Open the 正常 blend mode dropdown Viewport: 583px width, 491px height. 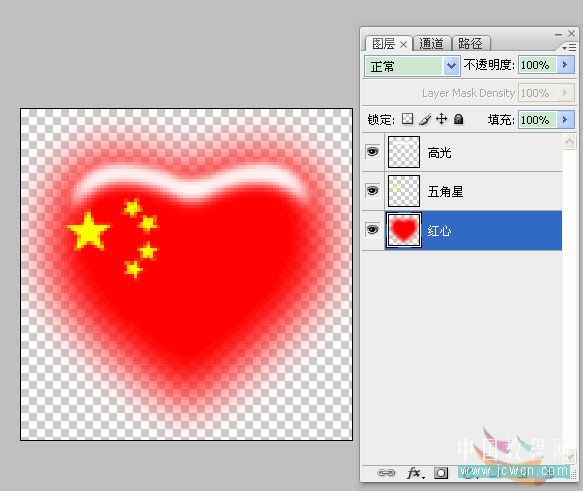click(451, 66)
